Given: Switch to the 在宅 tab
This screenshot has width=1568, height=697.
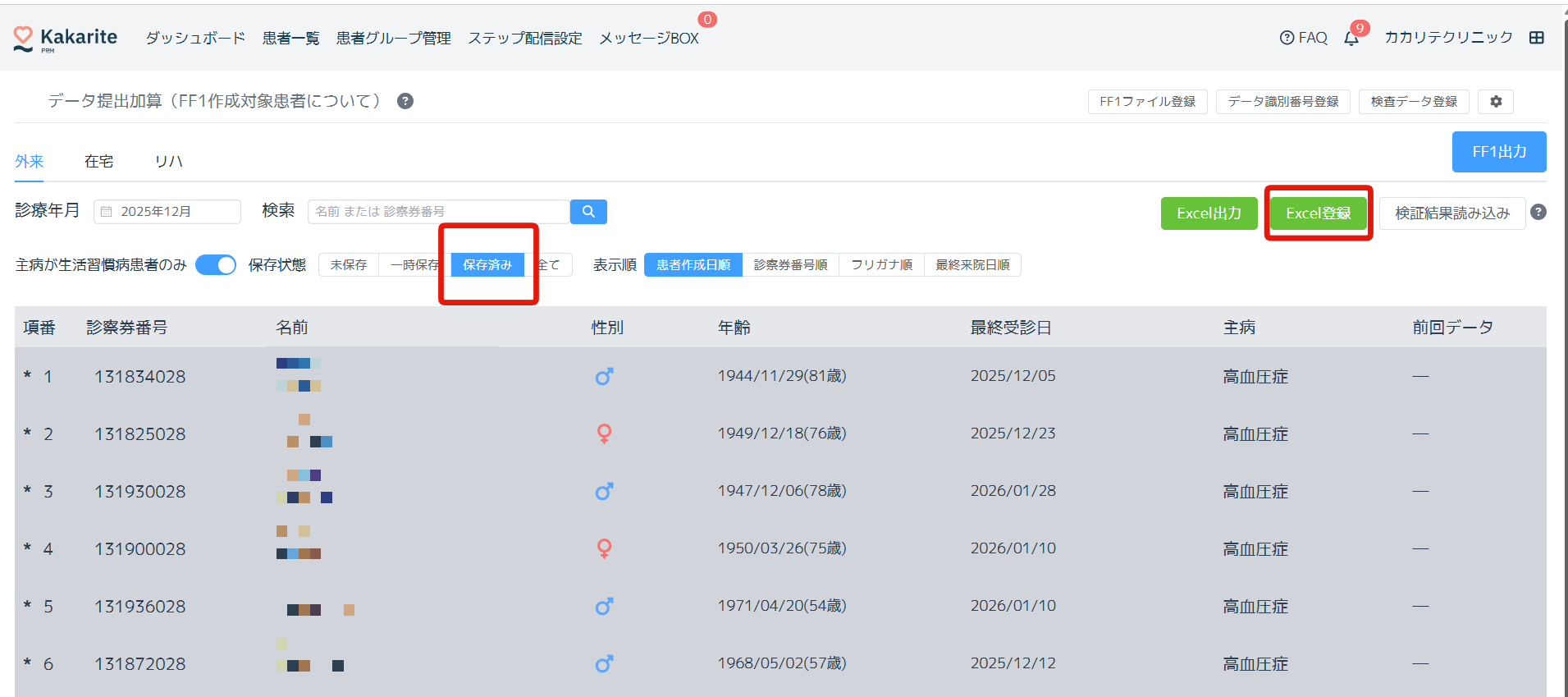Looking at the screenshot, I should [x=98, y=162].
